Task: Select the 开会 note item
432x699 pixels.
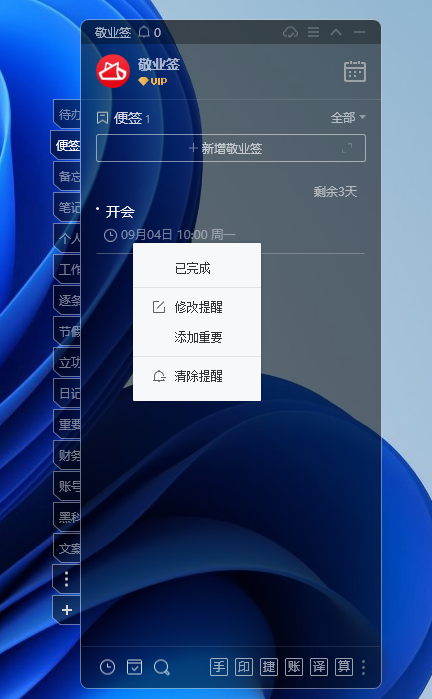Action: (120, 212)
